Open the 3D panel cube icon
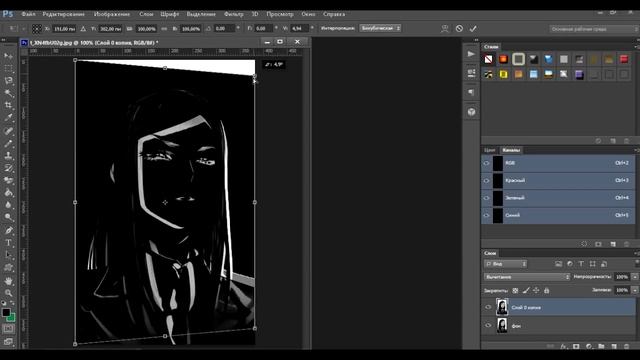This screenshot has width=640, height=360. pyautogui.click(x=471, y=112)
